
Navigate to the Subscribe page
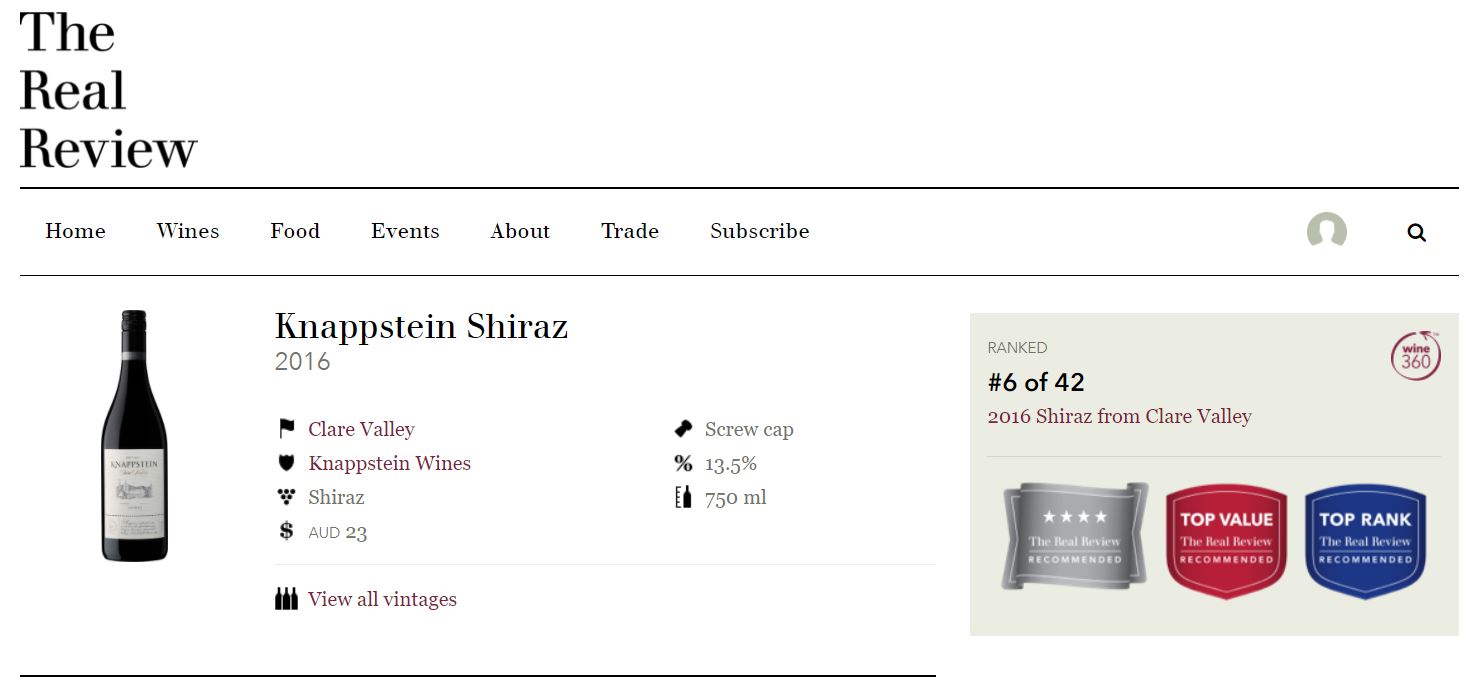[759, 231]
